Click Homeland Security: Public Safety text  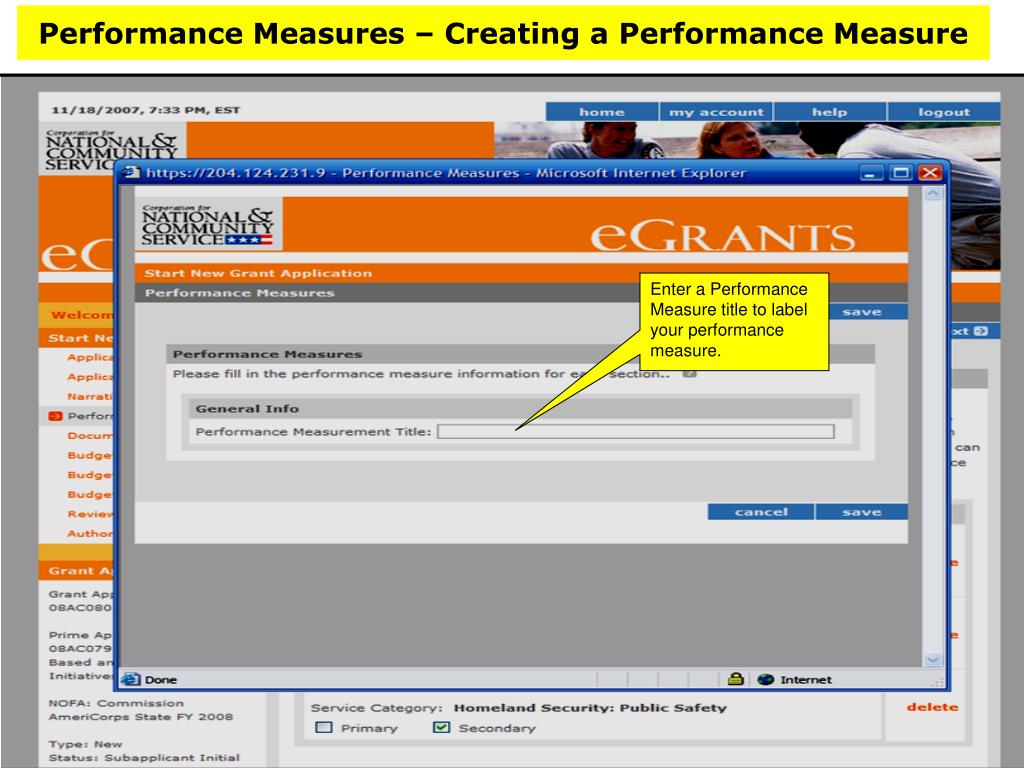pyautogui.click(x=590, y=707)
